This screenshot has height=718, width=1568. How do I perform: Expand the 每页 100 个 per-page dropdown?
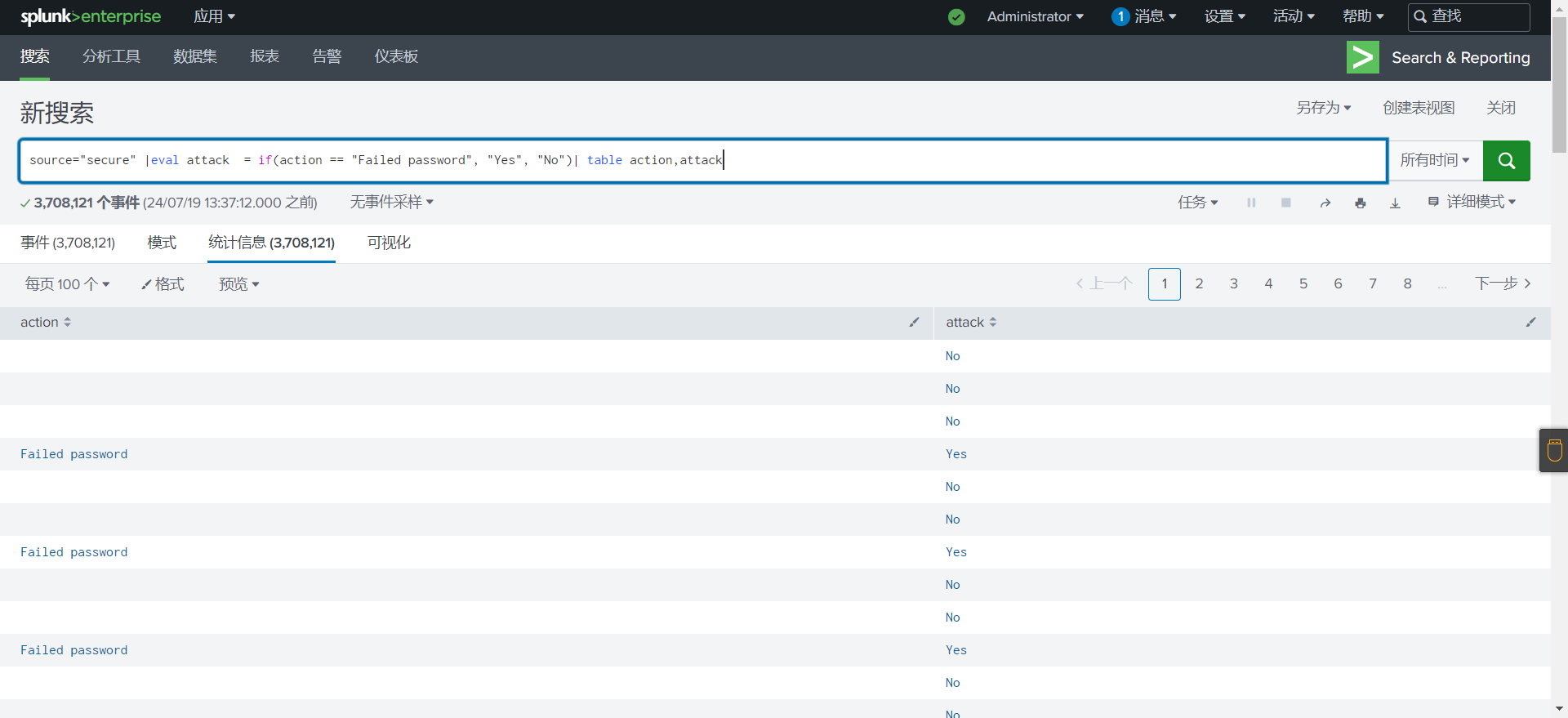pyautogui.click(x=67, y=284)
